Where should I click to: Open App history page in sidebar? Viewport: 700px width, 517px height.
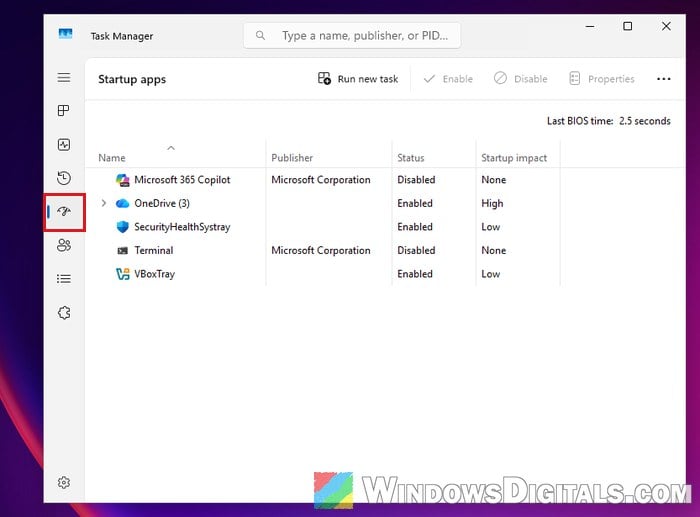point(64,178)
